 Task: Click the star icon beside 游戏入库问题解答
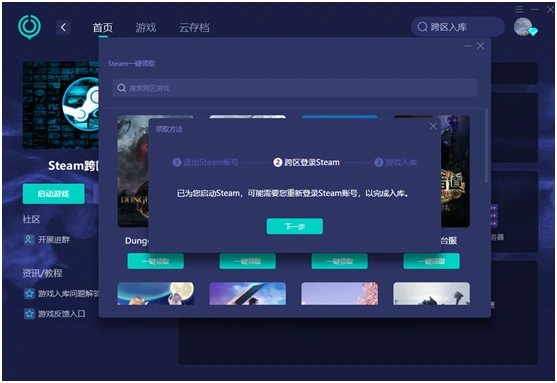(x=29, y=293)
